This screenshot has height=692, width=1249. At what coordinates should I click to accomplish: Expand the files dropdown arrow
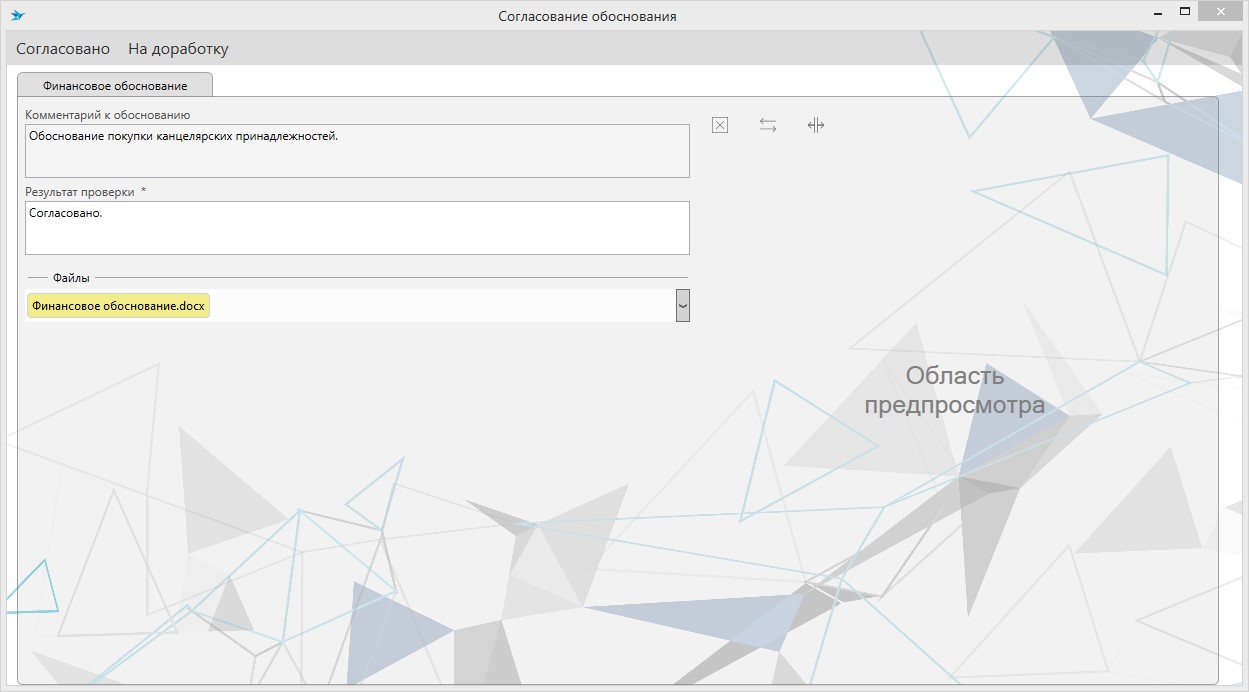682,306
